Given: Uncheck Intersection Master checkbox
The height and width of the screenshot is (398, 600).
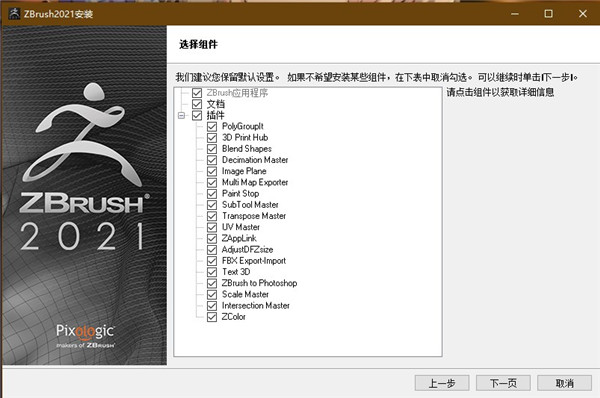Looking at the screenshot, I should pos(212,306).
